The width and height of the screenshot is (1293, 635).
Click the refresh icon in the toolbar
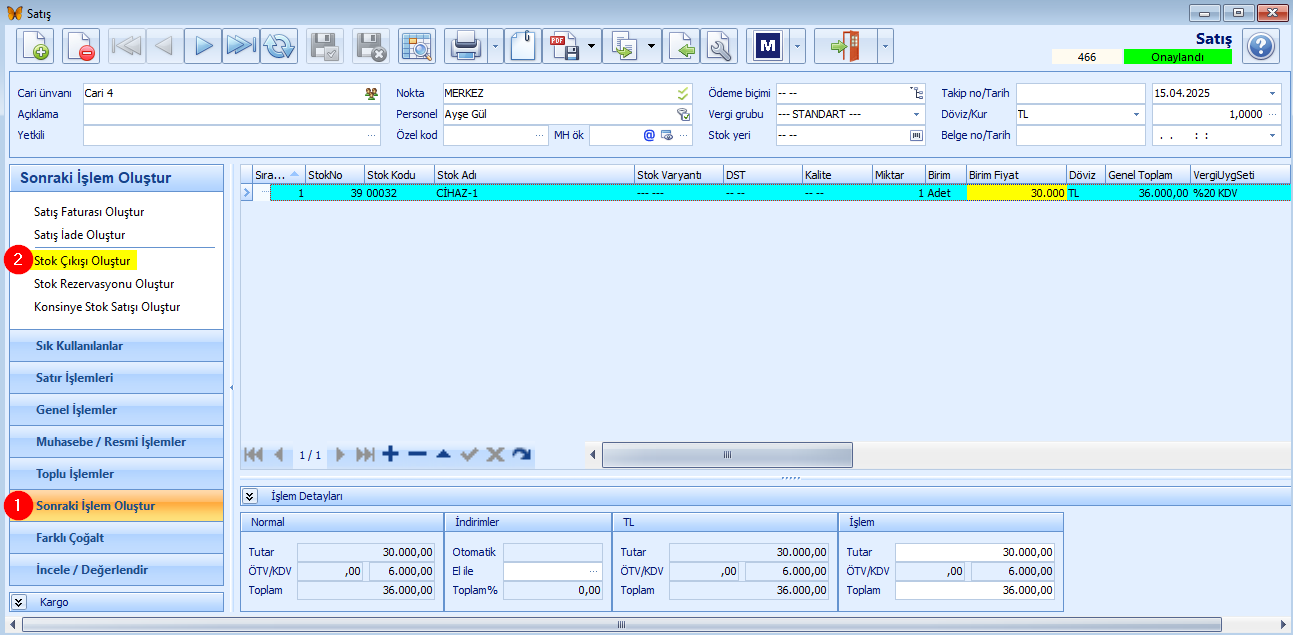pyautogui.click(x=279, y=46)
